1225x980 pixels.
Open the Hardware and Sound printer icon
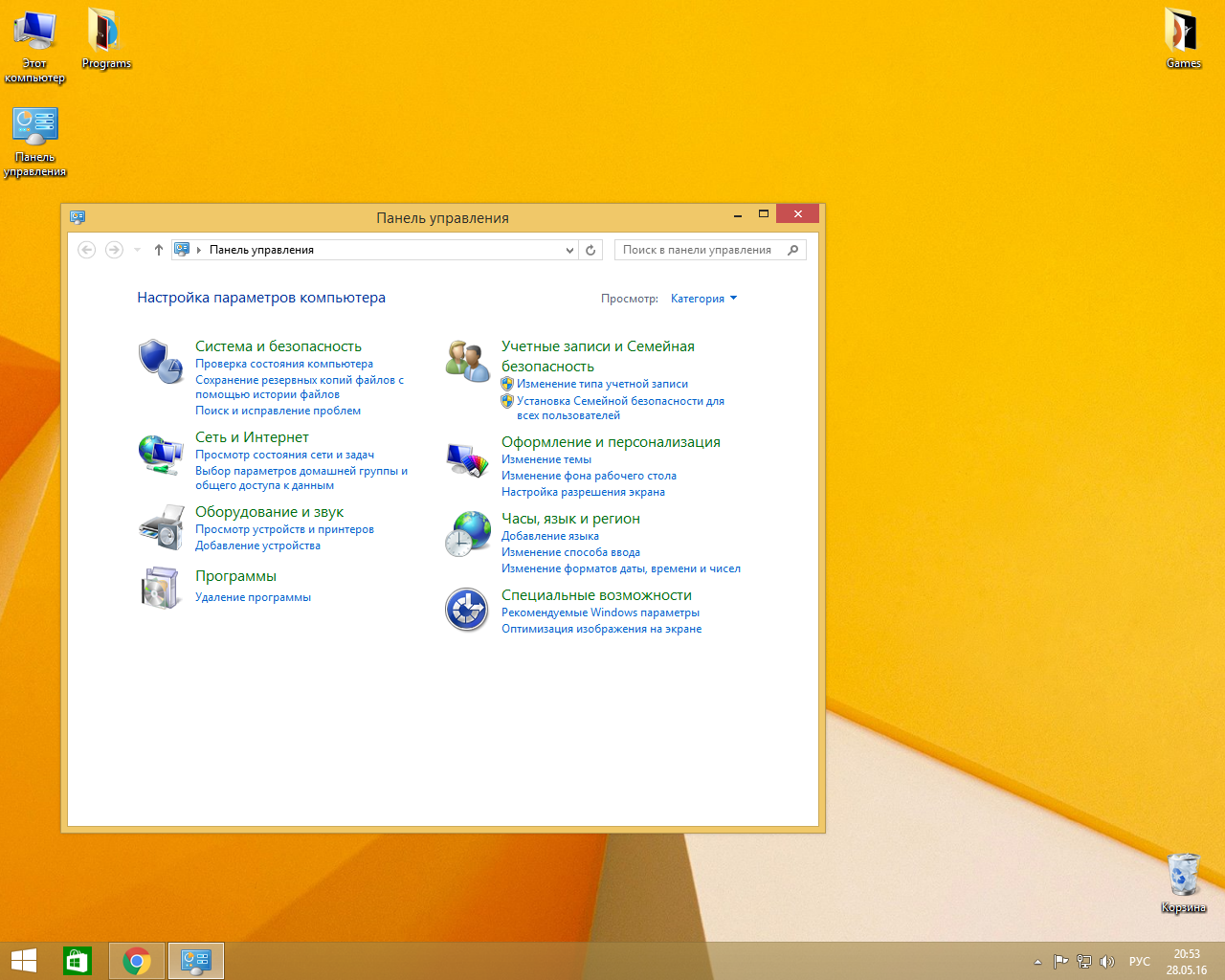tap(160, 527)
